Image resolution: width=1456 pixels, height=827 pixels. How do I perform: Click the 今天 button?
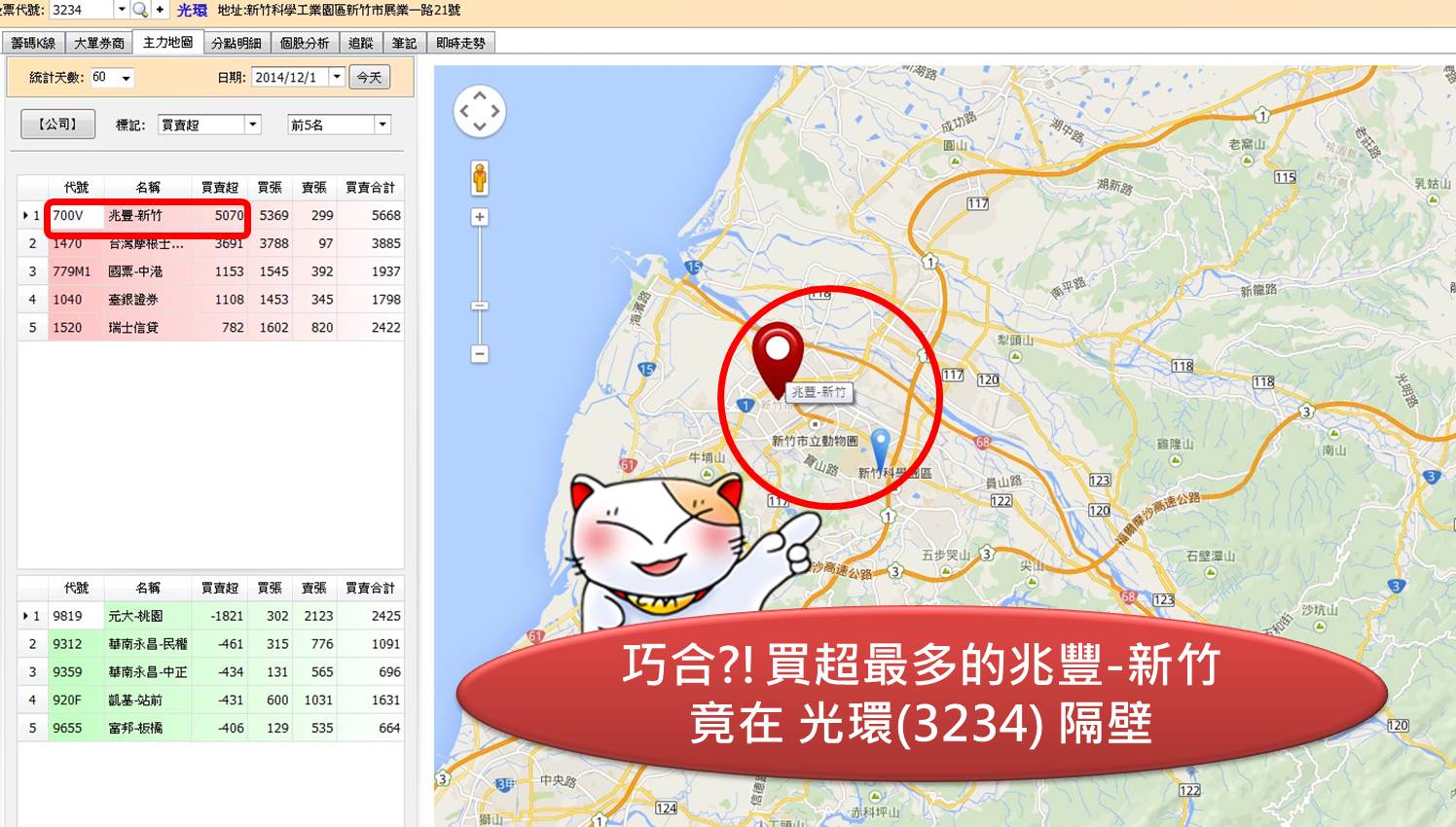pyautogui.click(x=370, y=77)
